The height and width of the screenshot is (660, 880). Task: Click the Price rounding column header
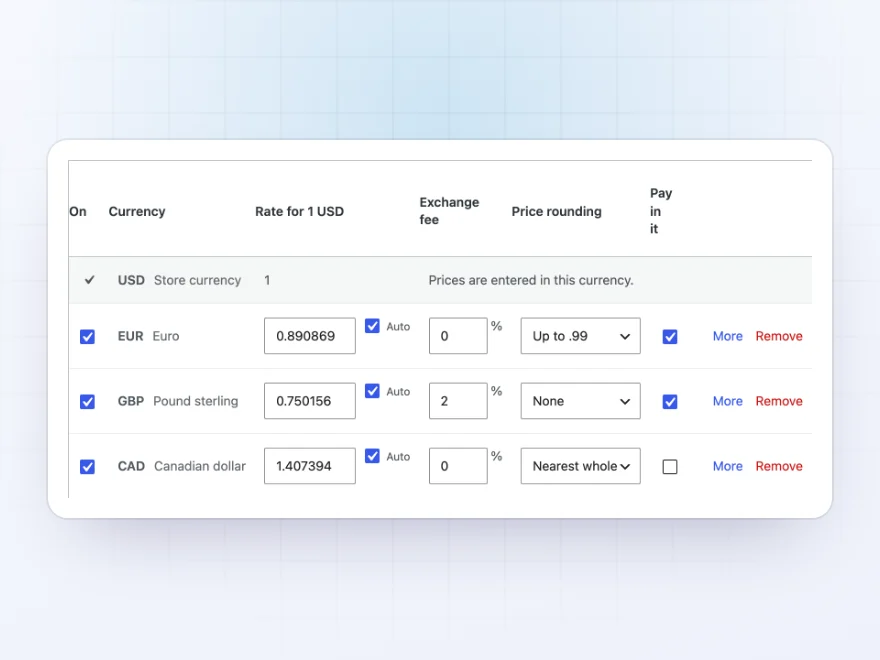[x=556, y=212]
